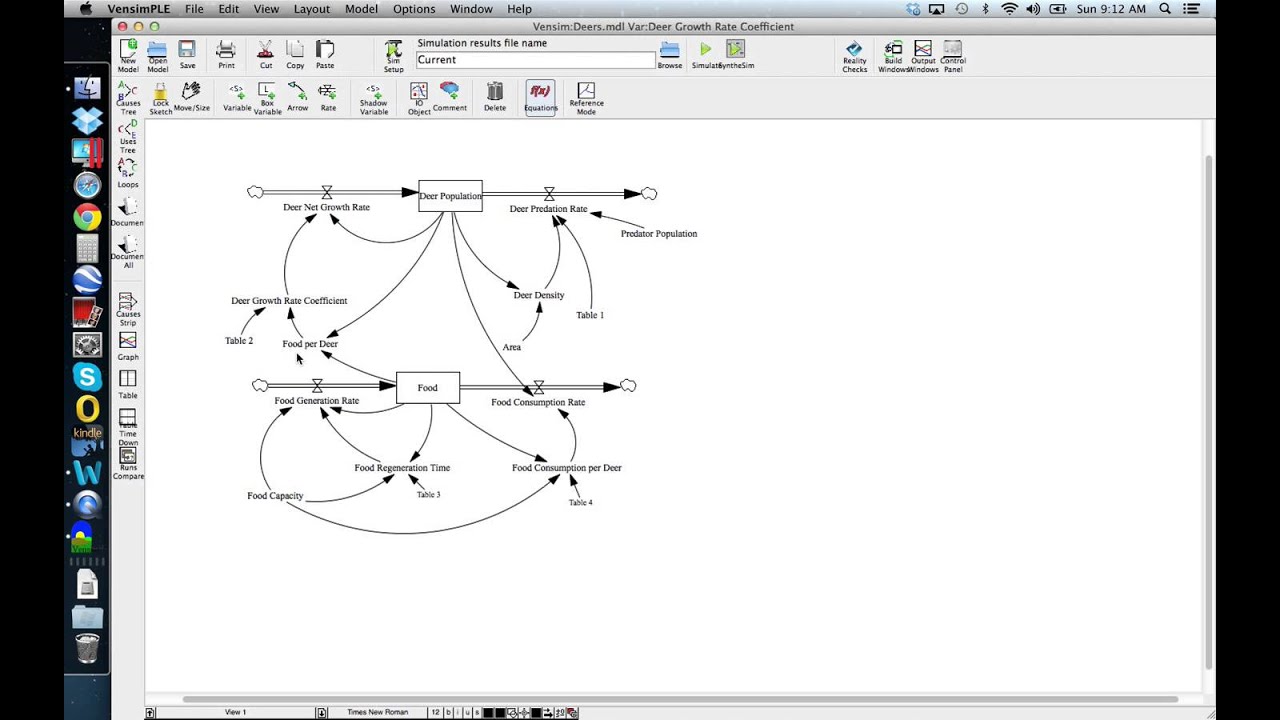Click the Cut toolbar icon
Screen dimensions: 1280x720
tap(265, 54)
